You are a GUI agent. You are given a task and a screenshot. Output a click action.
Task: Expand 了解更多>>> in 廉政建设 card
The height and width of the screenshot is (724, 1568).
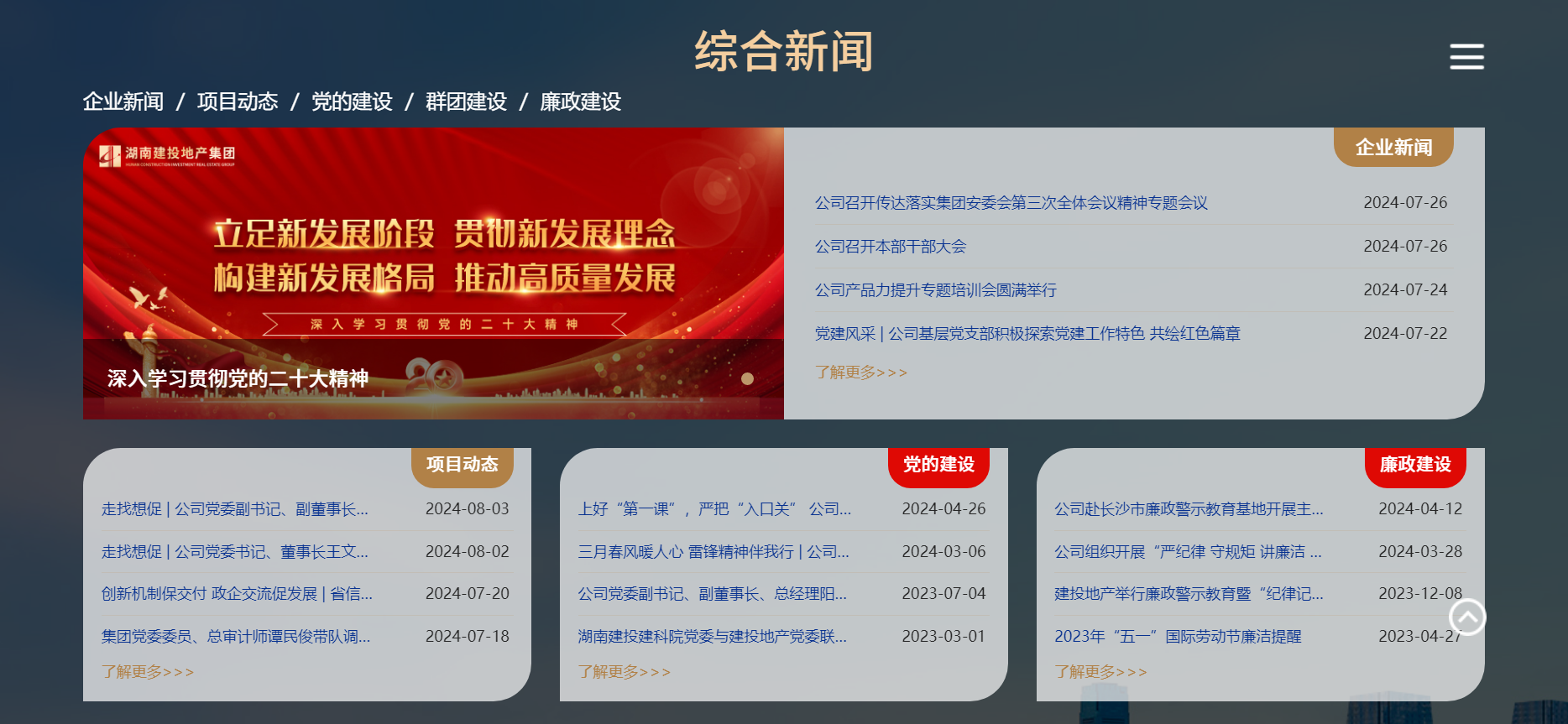tap(1100, 672)
